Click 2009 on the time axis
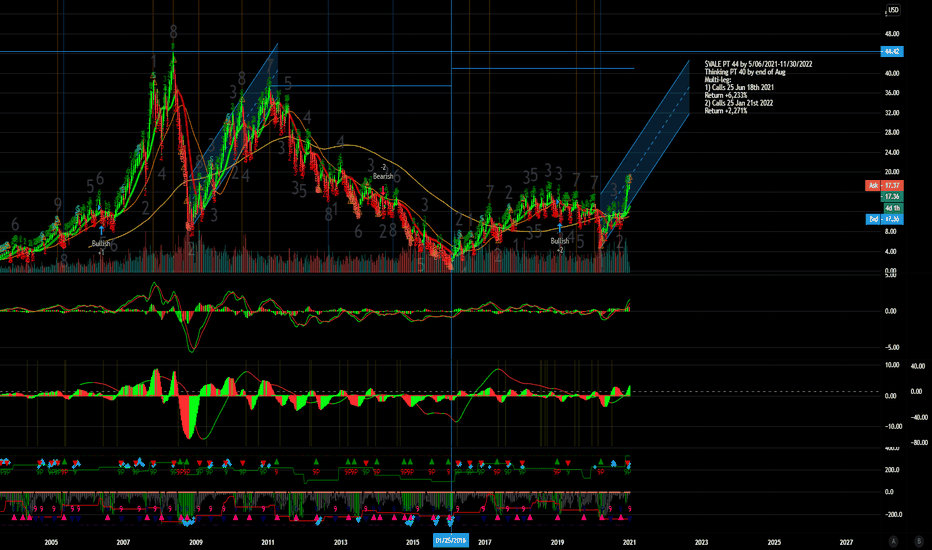Viewport: 932px width, 550px height. (x=196, y=542)
